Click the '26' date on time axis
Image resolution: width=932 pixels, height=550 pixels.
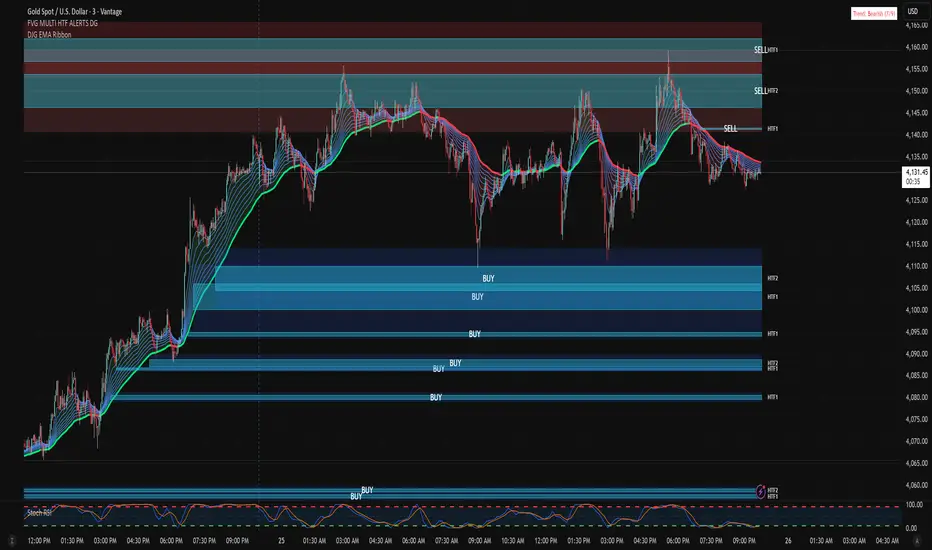point(788,540)
